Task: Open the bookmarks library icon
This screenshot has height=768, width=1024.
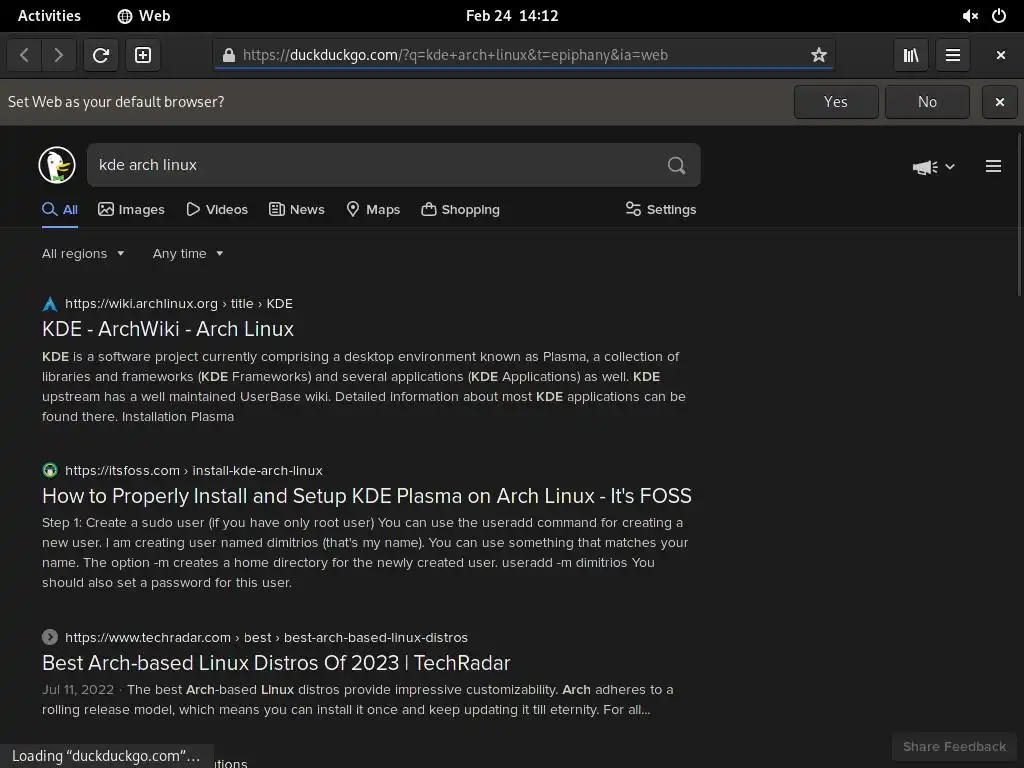Action: [911, 55]
